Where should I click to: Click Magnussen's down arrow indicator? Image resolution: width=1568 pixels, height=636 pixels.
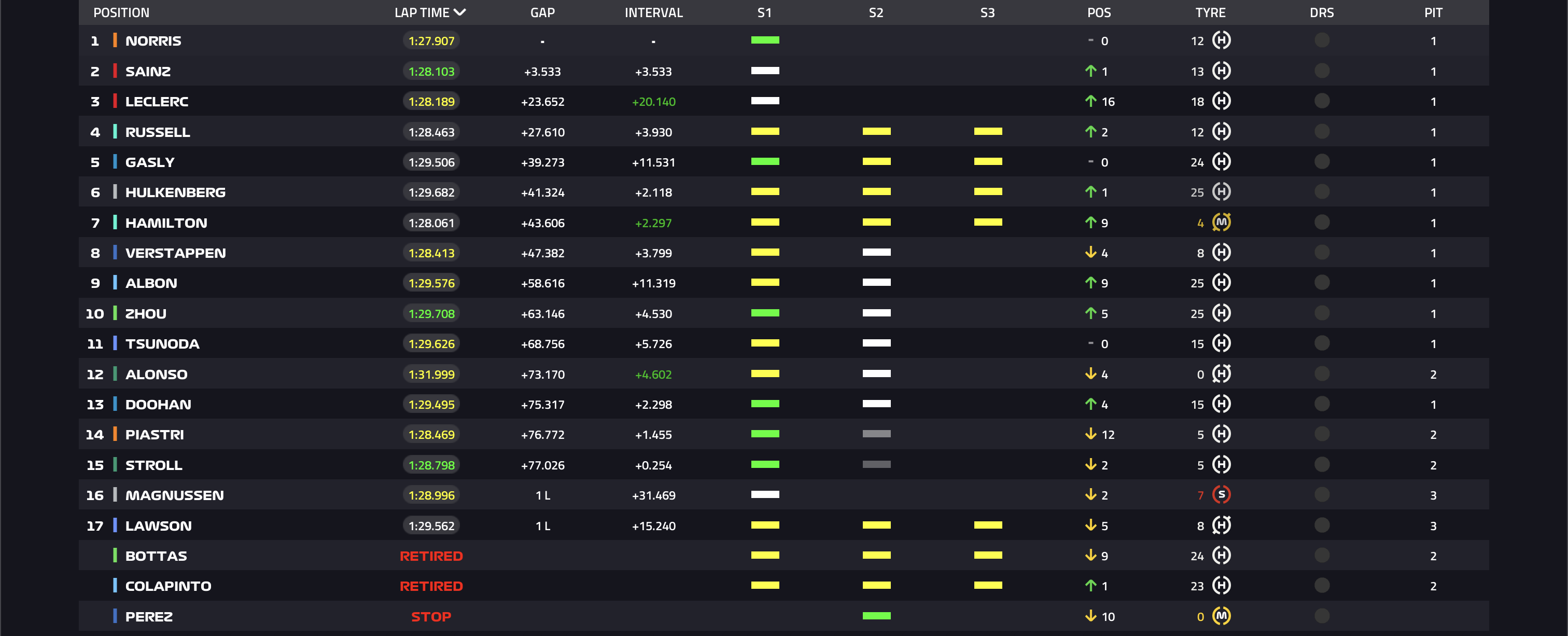click(x=1090, y=495)
